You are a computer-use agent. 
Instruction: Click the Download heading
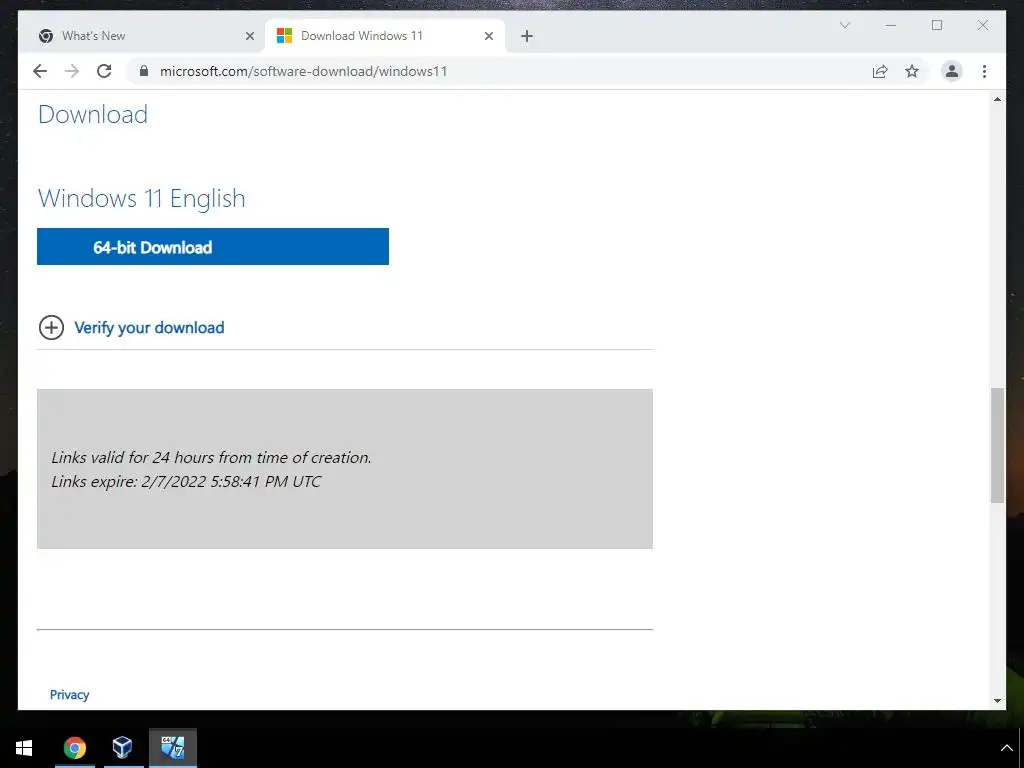(x=93, y=114)
